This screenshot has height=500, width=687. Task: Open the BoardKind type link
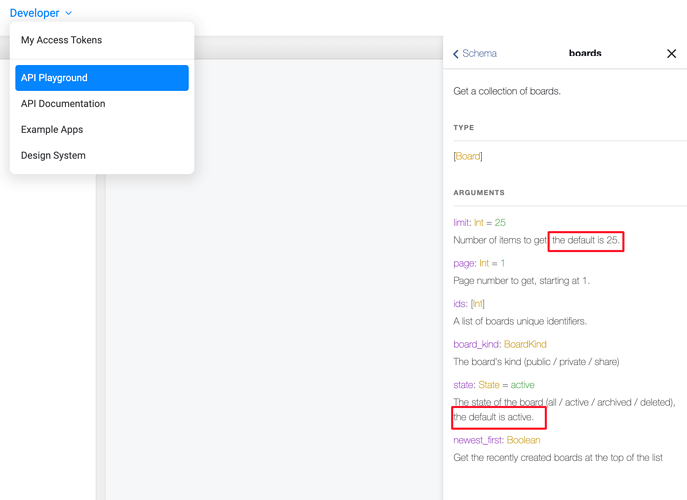click(x=525, y=344)
